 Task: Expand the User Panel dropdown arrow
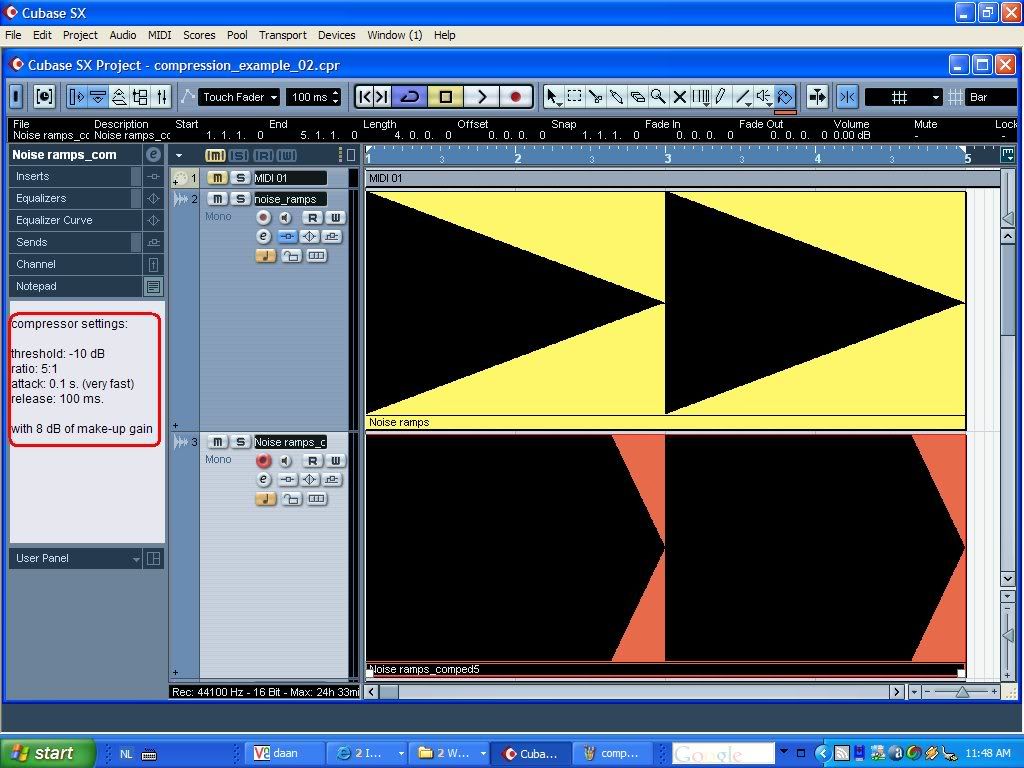point(136,559)
